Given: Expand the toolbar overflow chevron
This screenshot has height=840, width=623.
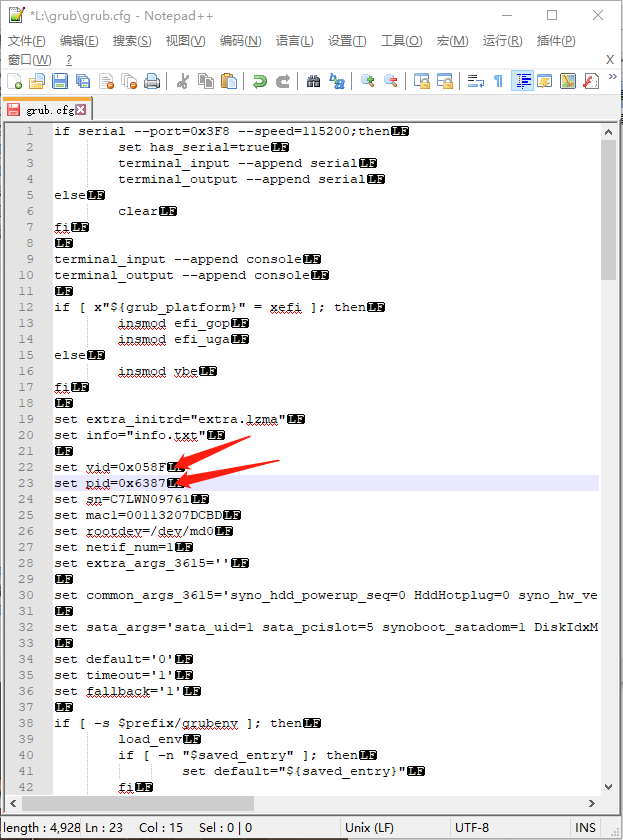Looking at the screenshot, I should tap(613, 77).
